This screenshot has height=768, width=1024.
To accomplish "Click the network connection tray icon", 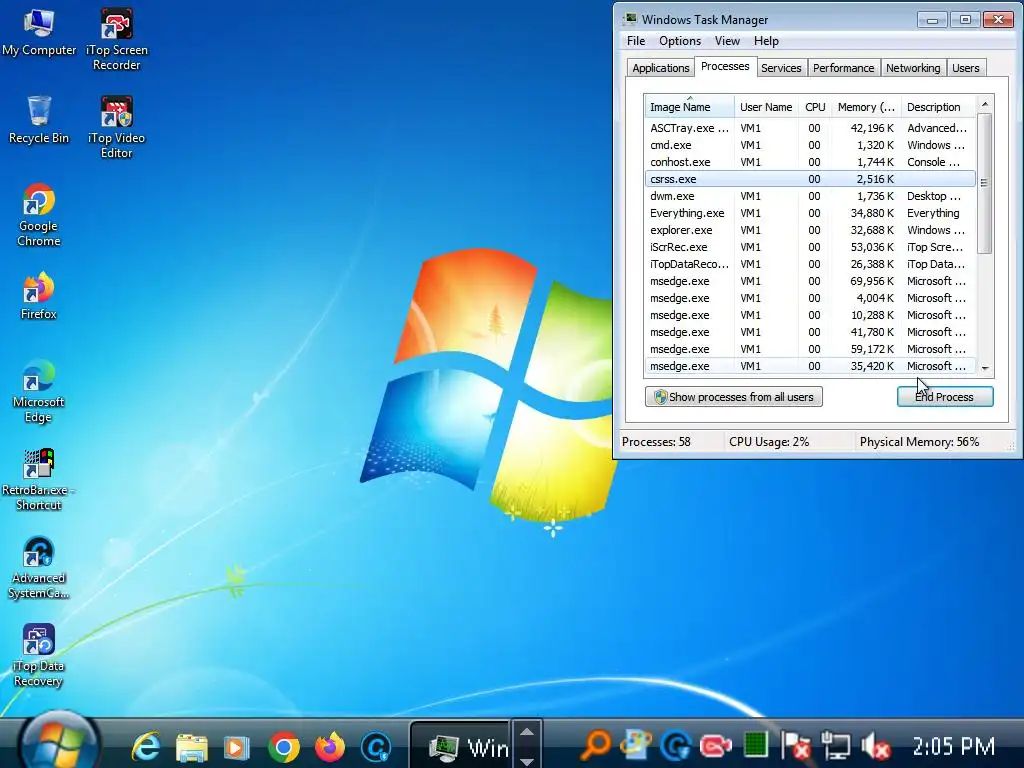I will coord(836,744).
